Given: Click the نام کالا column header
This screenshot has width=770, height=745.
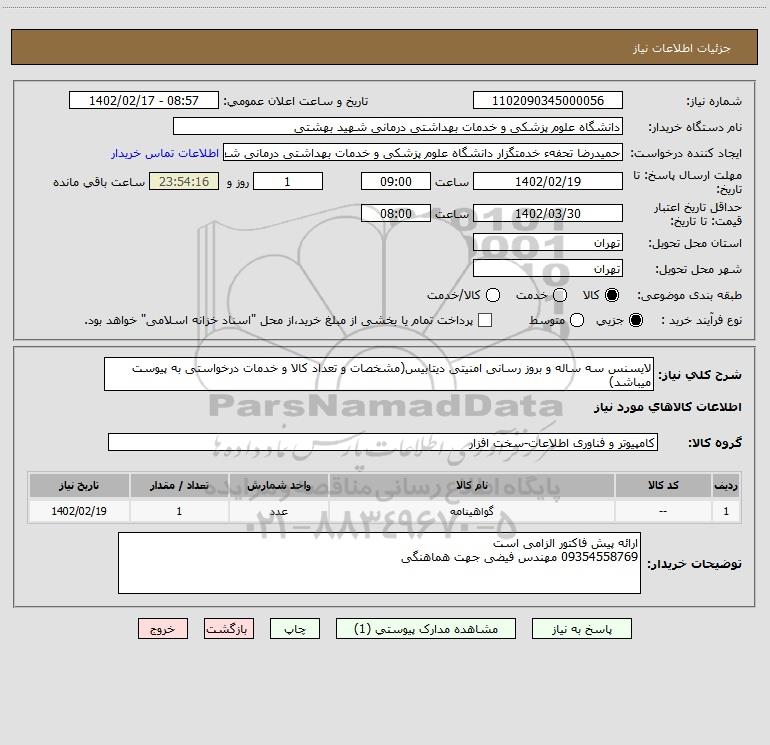Looking at the screenshot, I should (x=471, y=485).
